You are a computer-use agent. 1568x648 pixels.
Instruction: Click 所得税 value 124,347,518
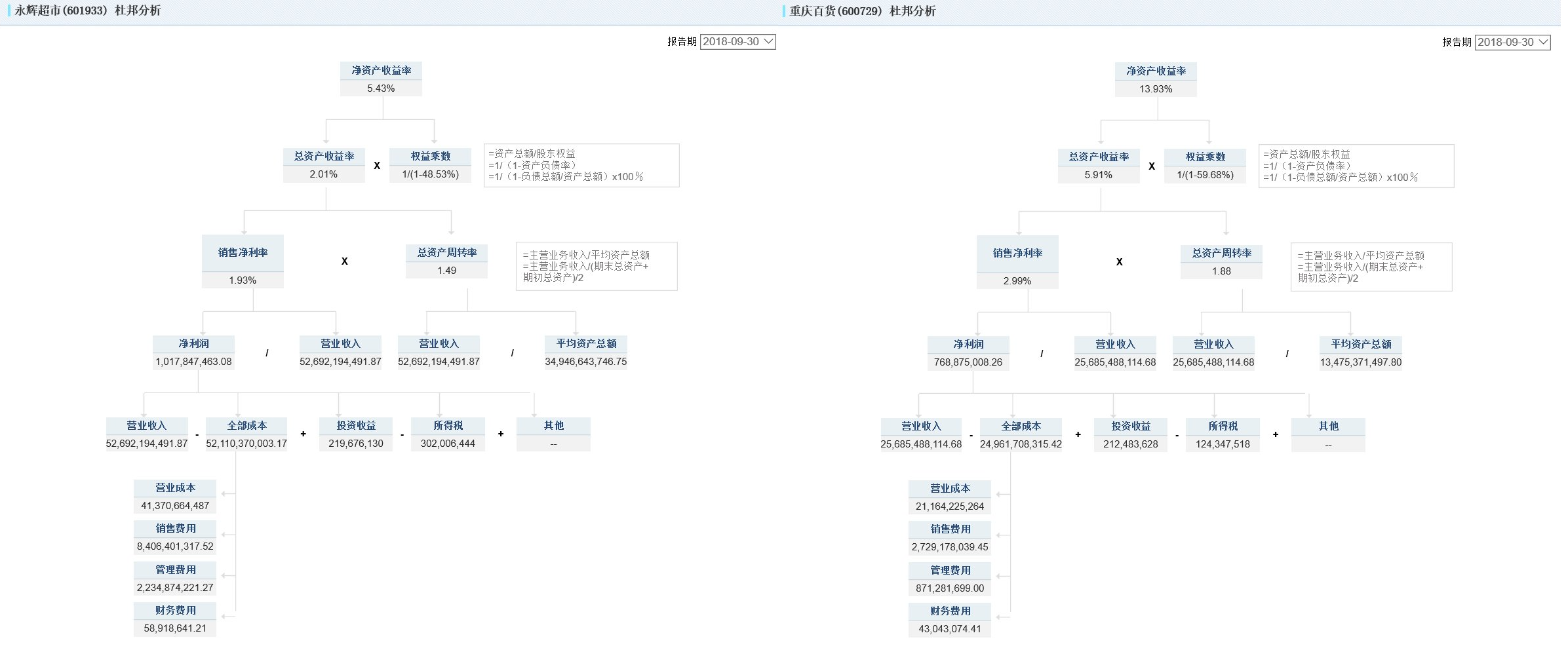pos(1223,444)
